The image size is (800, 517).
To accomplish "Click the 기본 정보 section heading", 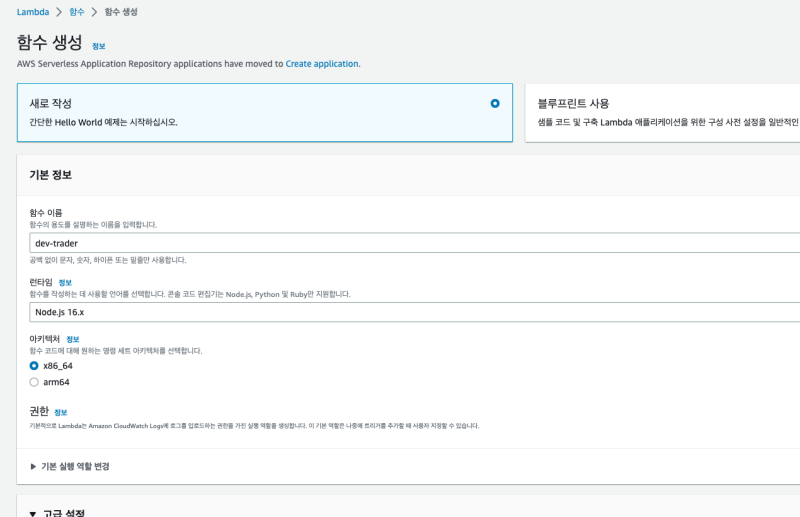I will coord(50,175).
